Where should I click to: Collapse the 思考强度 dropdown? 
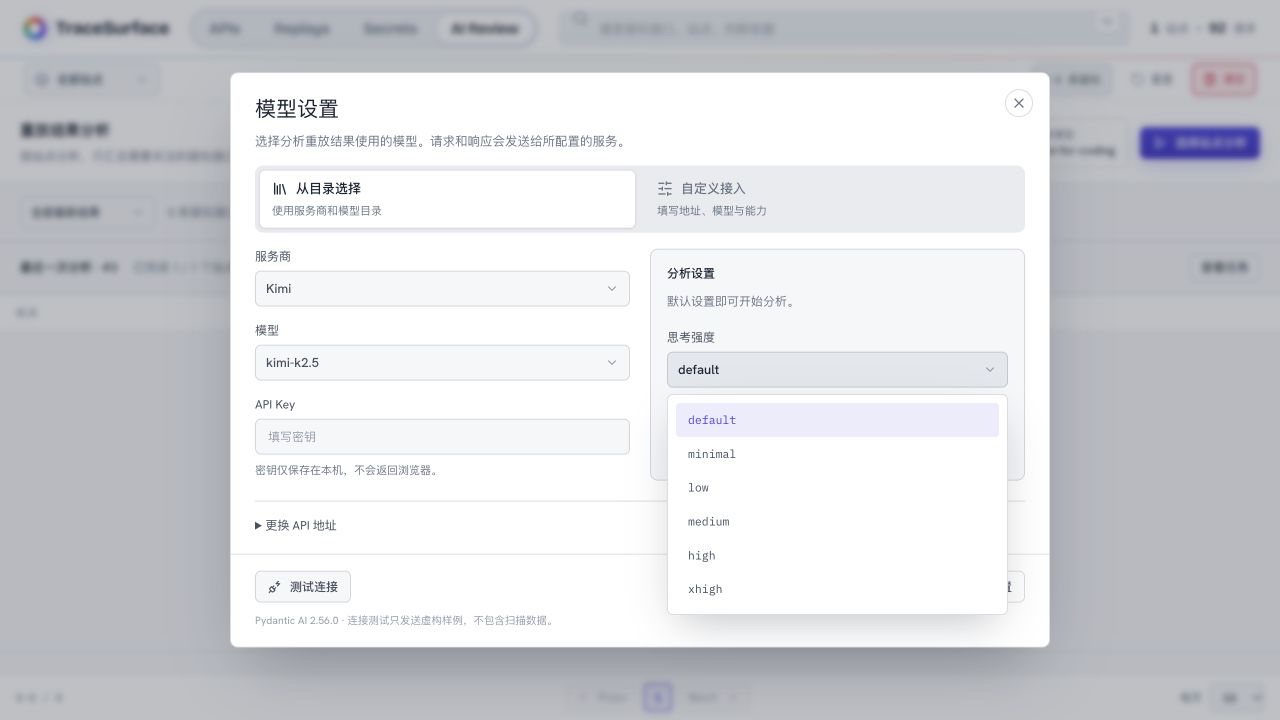coord(837,370)
